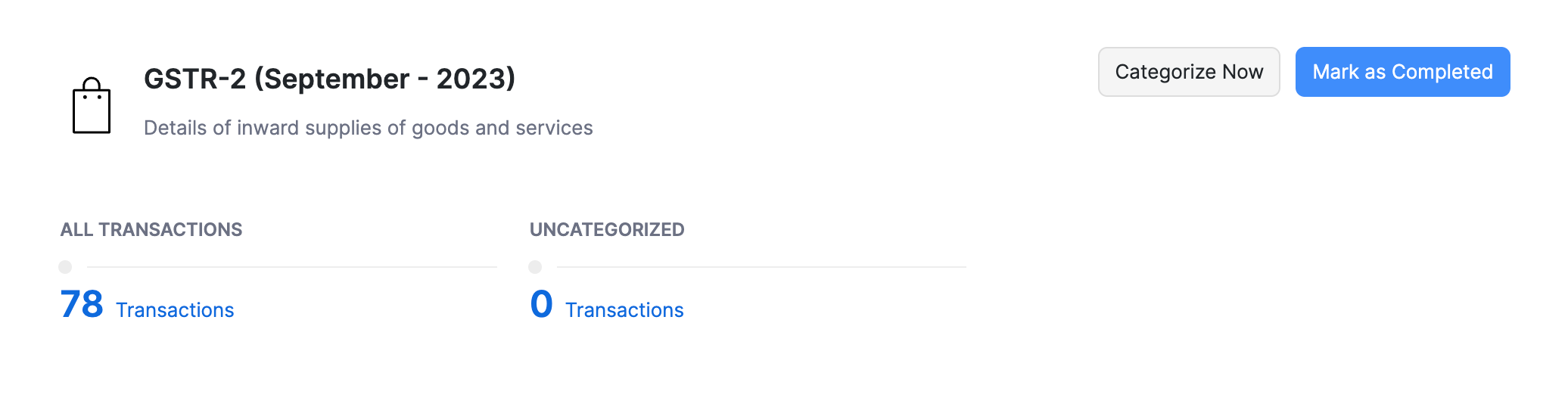Select the UNCATEGORIZED label
This screenshot has width=1568, height=407.
[607, 230]
